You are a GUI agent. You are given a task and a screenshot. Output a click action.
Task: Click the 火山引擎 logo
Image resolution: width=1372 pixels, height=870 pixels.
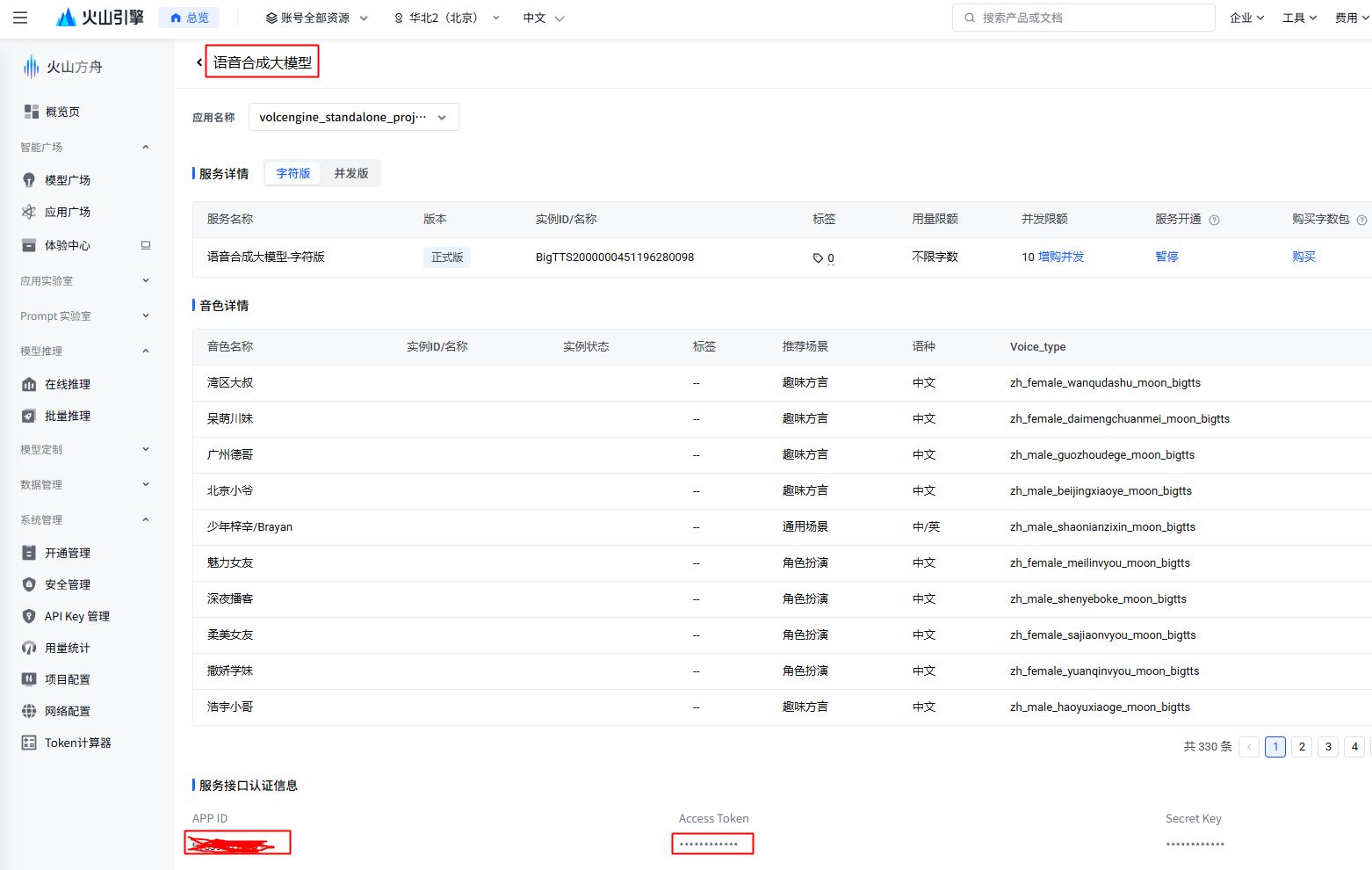[100, 18]
